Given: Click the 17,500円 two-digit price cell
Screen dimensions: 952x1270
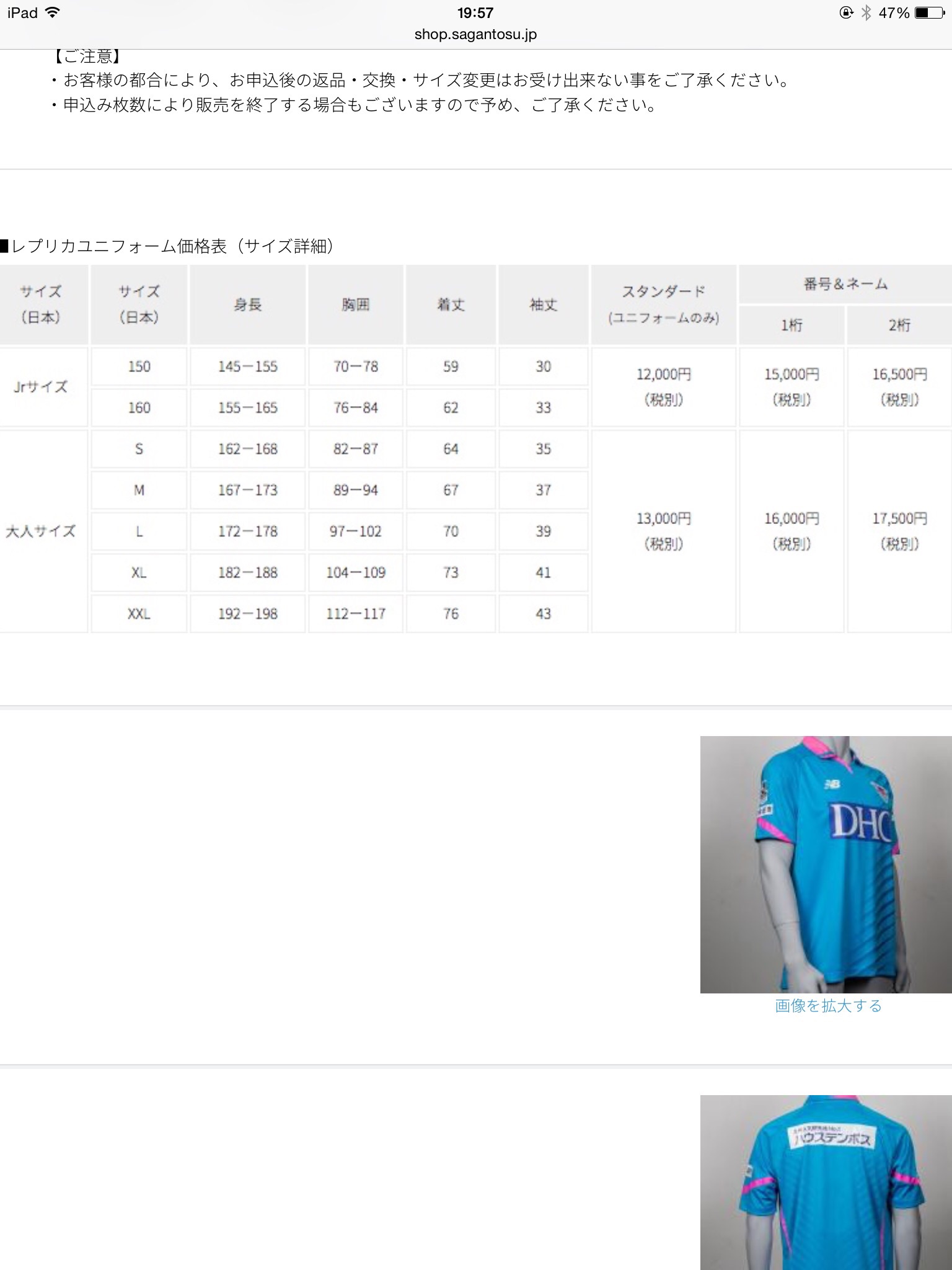Looking at the screenshot, I should (899, 531).
